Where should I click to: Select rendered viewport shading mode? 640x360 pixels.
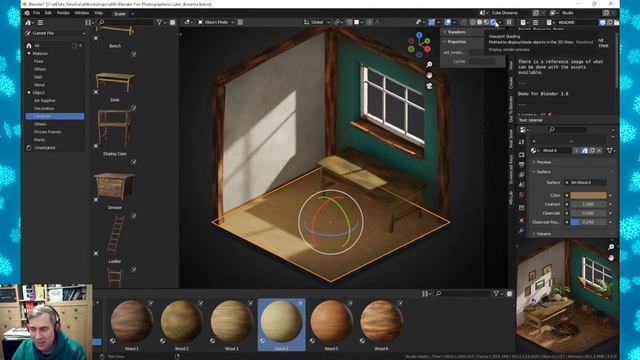(493, 22)
